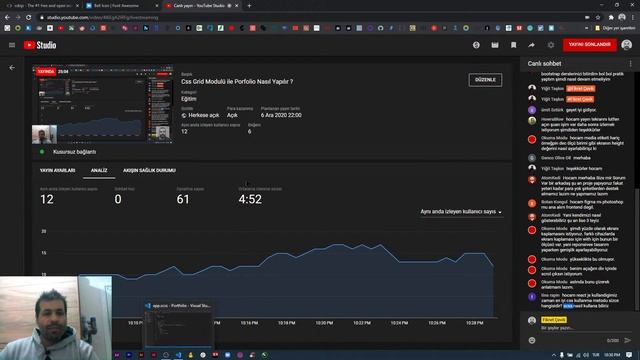The width and height of the screenshot is (640, 360).
Task: Click 'Kusursuz bağlantı' connection status
Action: coord(75,152)
